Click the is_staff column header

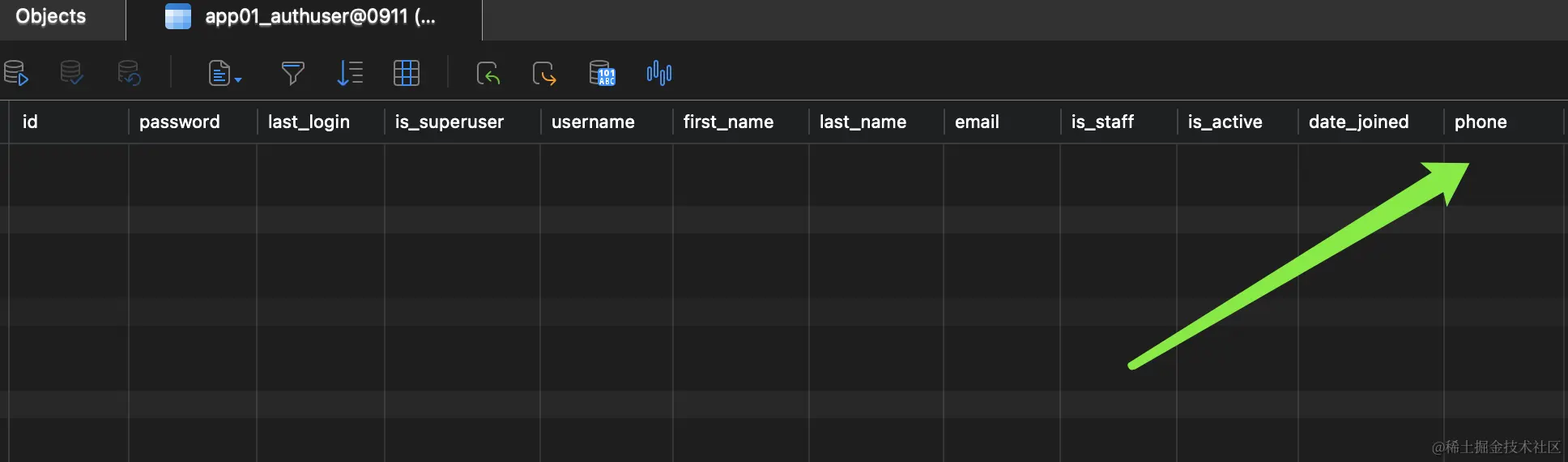[x=1118, y=122]
